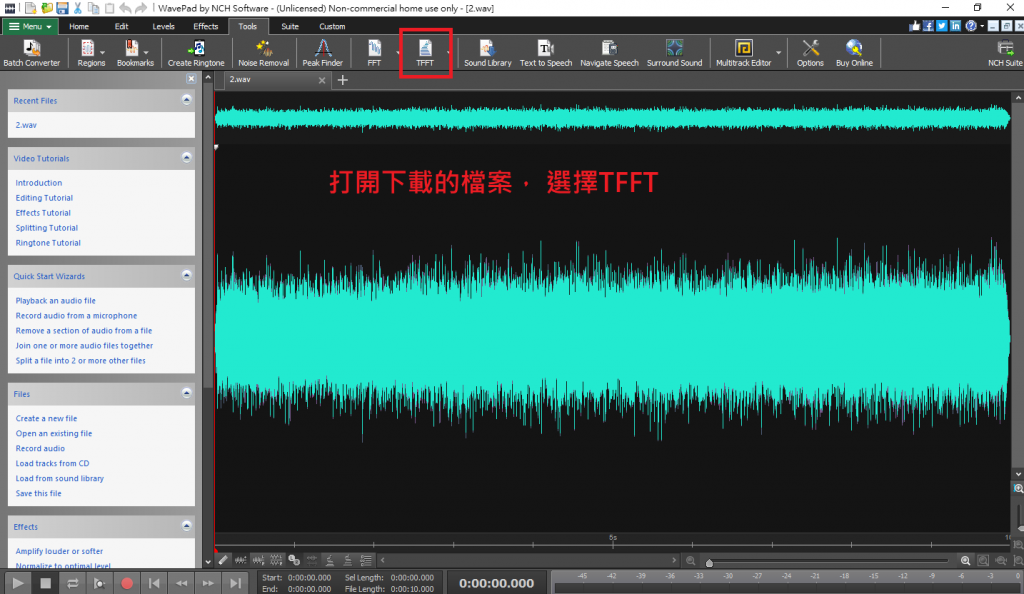Switch to the Edit tab
The height and width of the screenshot is (594, 1024).
[x=121, y=27]
